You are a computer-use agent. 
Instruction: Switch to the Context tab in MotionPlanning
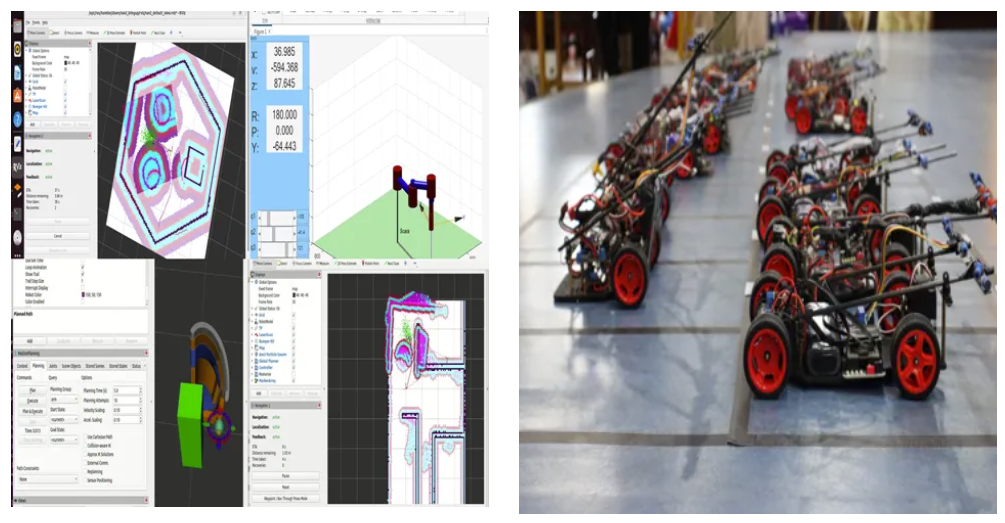click(x=22, y=366)
